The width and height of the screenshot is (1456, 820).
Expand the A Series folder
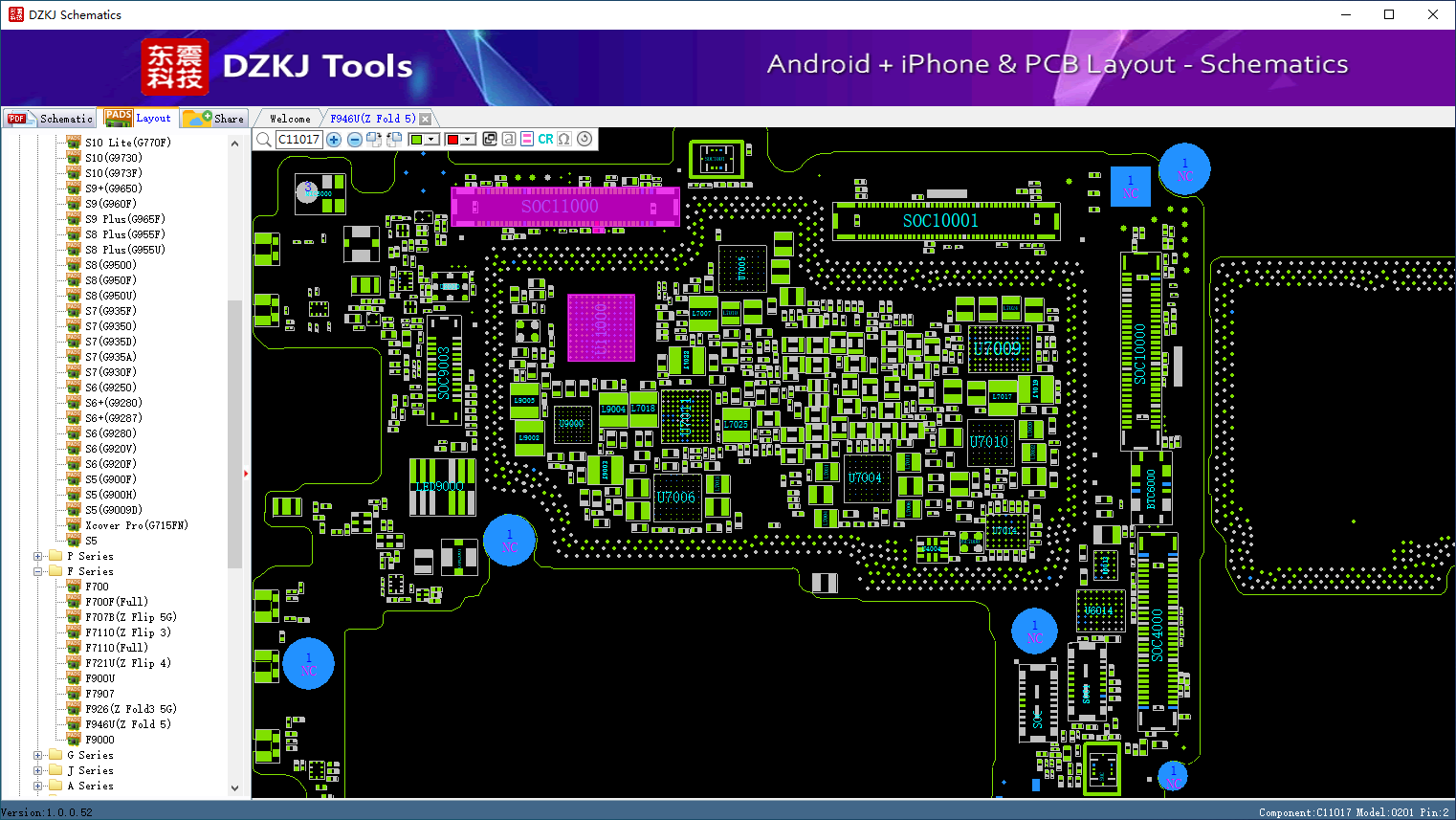coord(38,786)
